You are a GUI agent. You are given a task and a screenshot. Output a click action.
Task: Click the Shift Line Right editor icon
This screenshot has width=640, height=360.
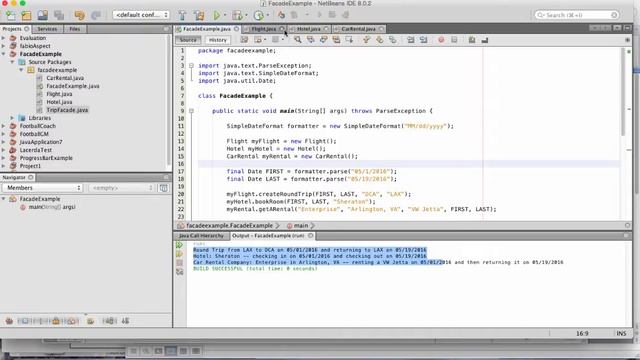423,40
